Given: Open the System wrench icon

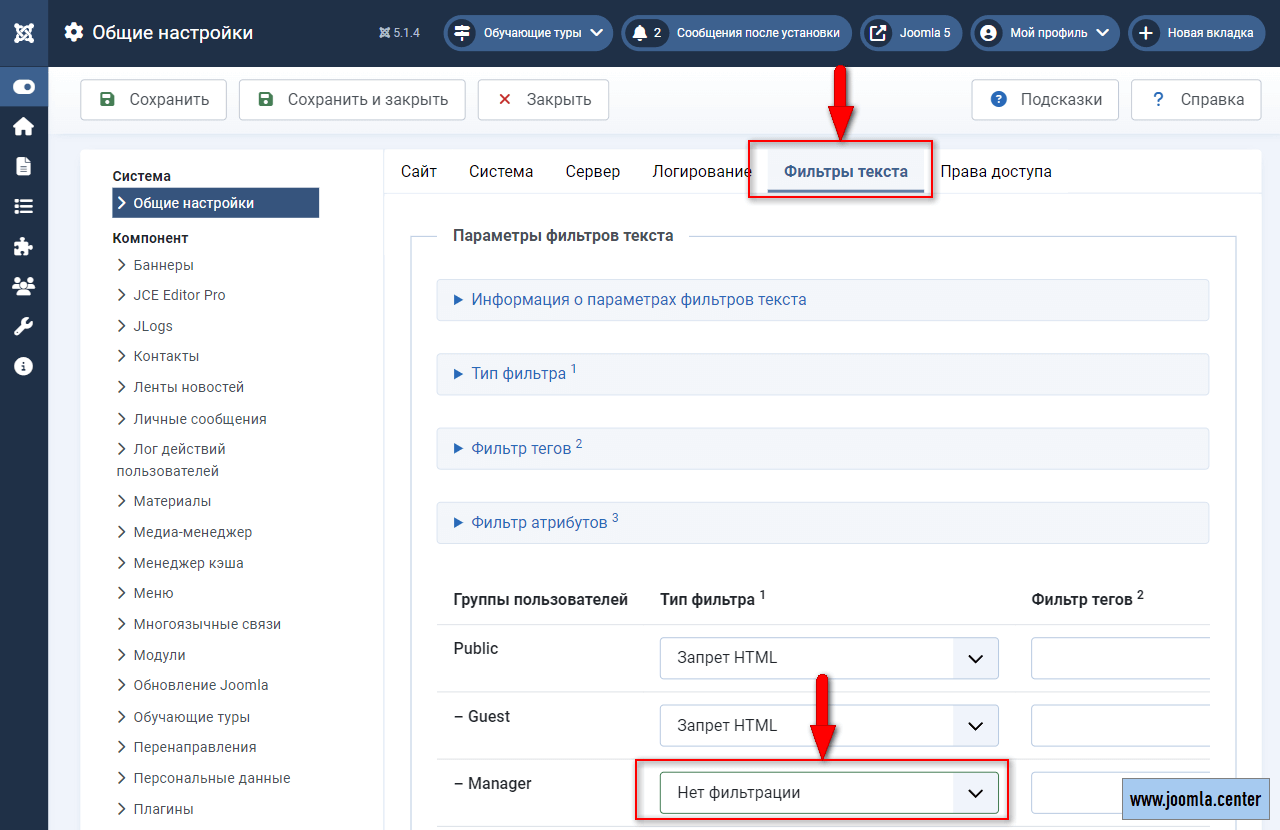Looking at the screenshot, I should point(24,326).
